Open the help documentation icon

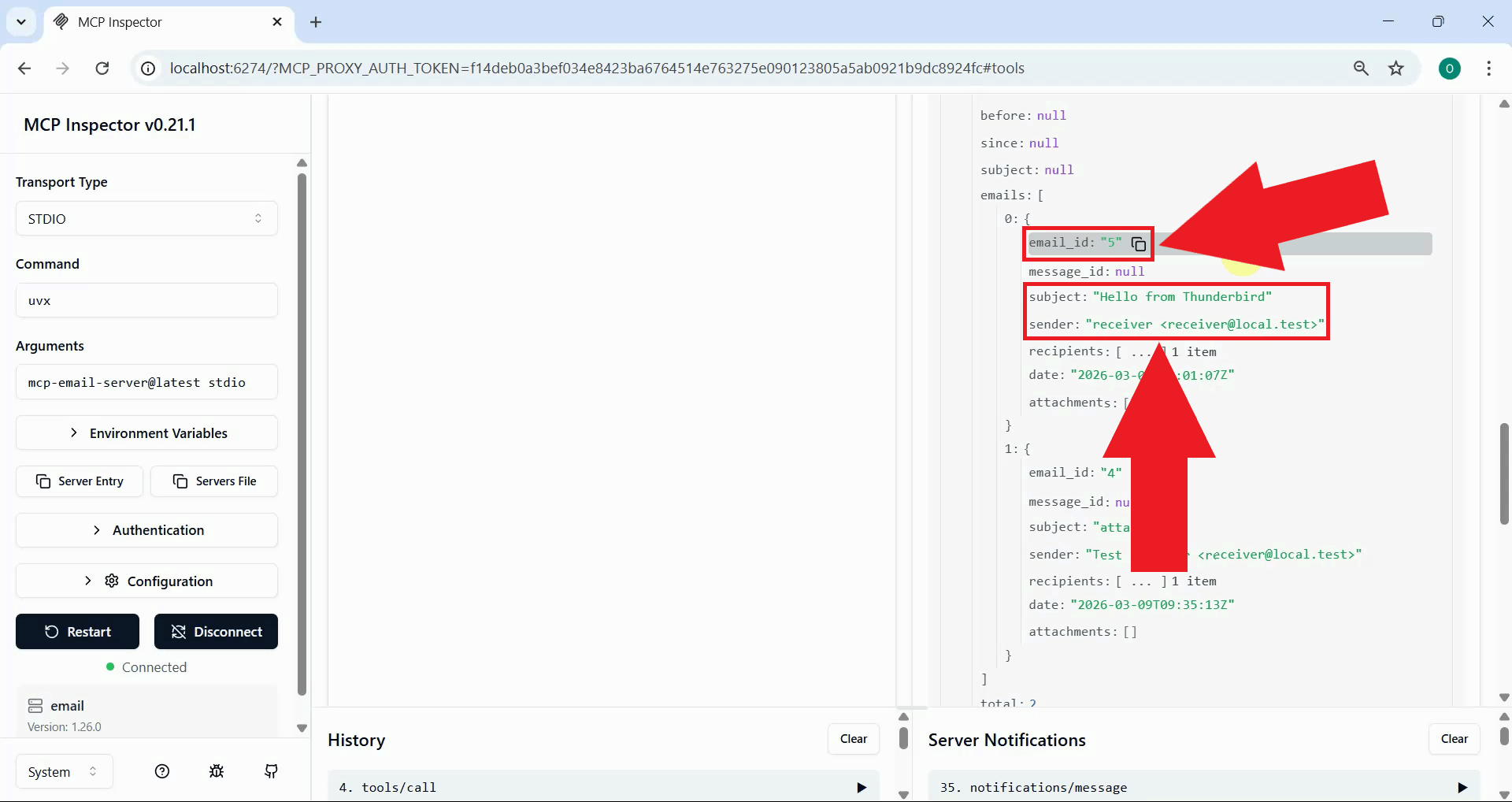point(161,771)
